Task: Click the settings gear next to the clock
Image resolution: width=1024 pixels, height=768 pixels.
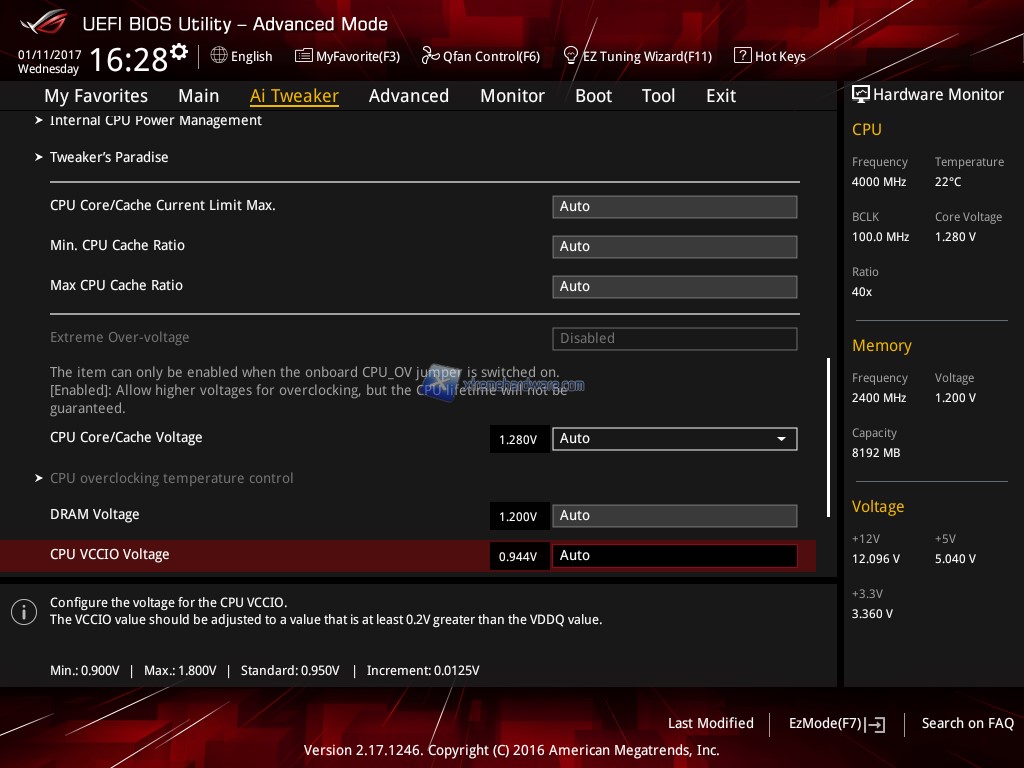Action: click(x=179, y=52)
